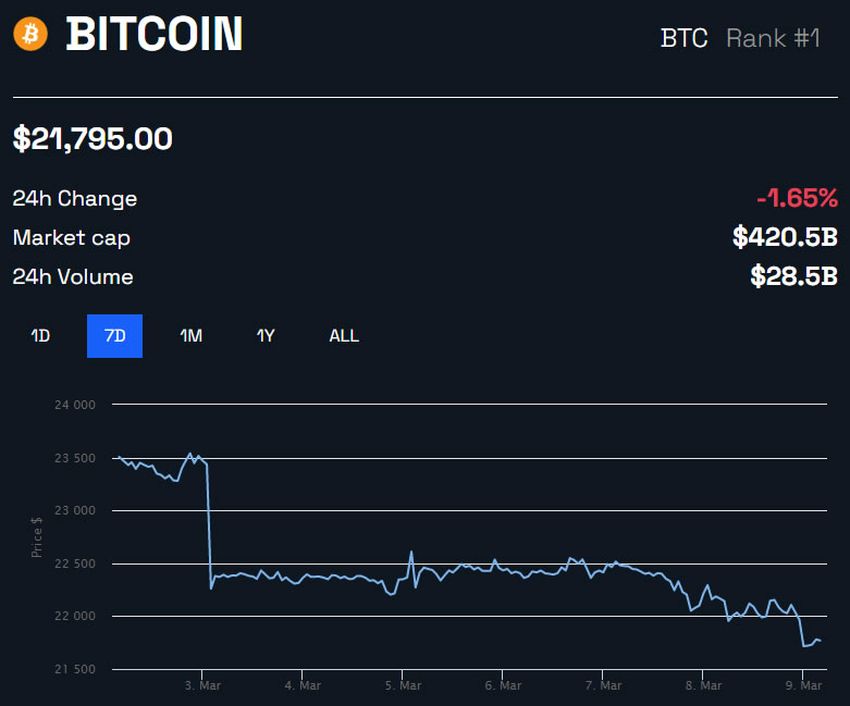The image size is (850, 706).
Task: Click the 9. Mar axis label
Action: (806, 686)
